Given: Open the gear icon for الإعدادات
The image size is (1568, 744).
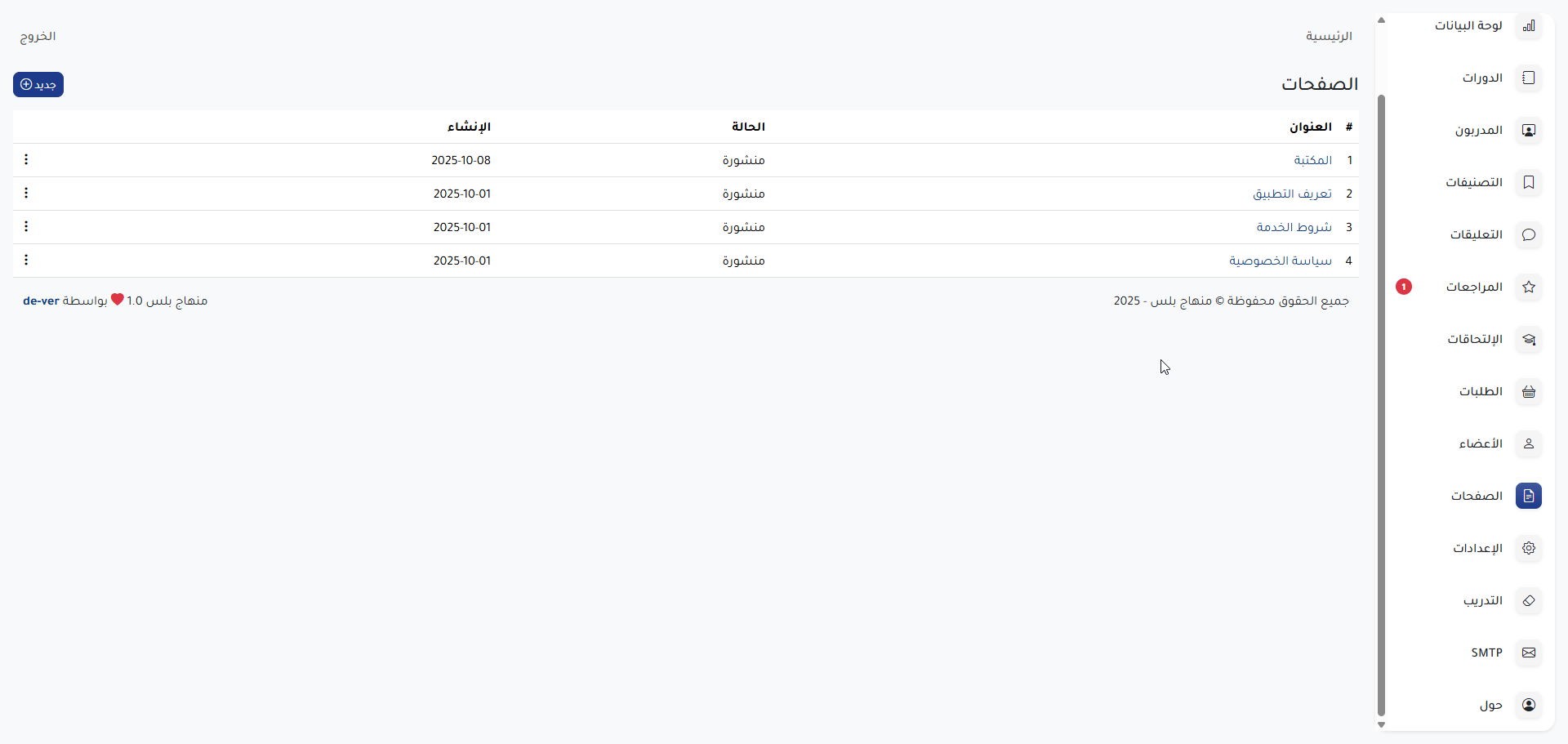Looking at the screenshot, I should pos(1528,549).
